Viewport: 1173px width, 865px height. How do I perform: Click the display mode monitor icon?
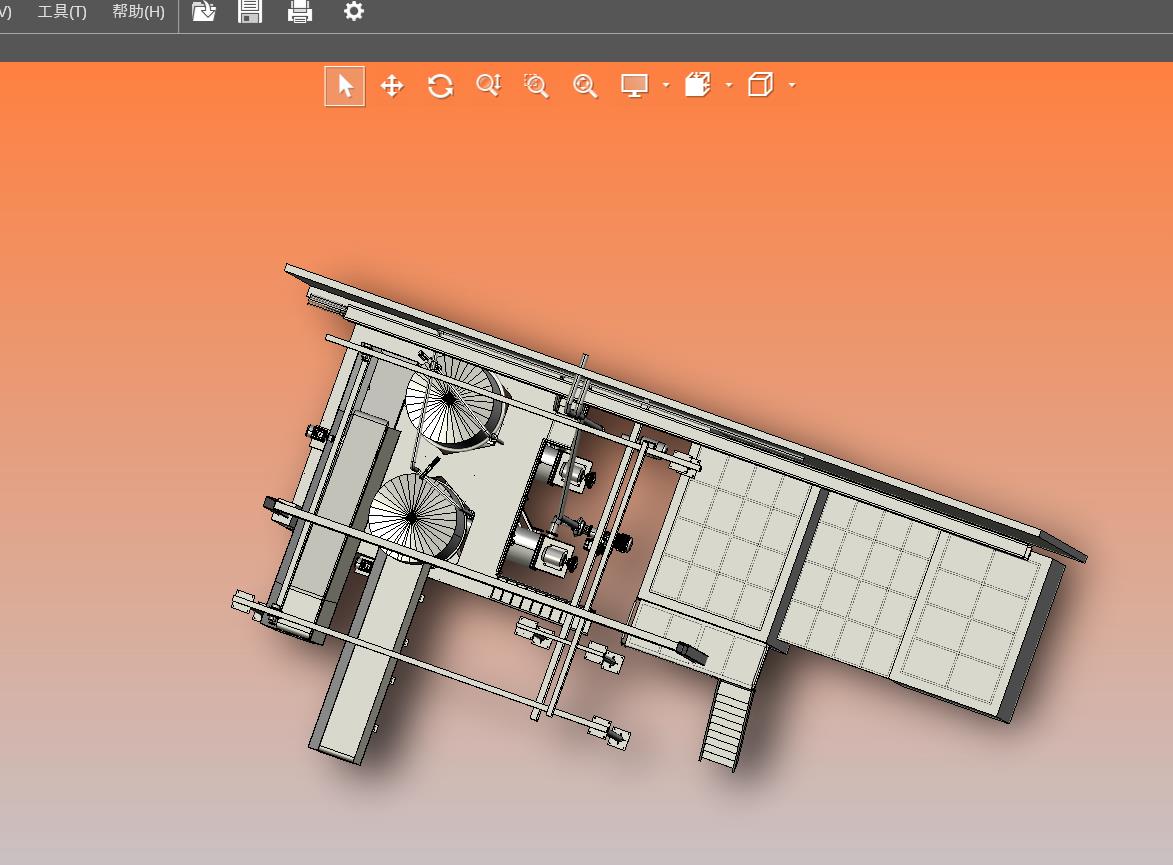[x=634, y=86]
